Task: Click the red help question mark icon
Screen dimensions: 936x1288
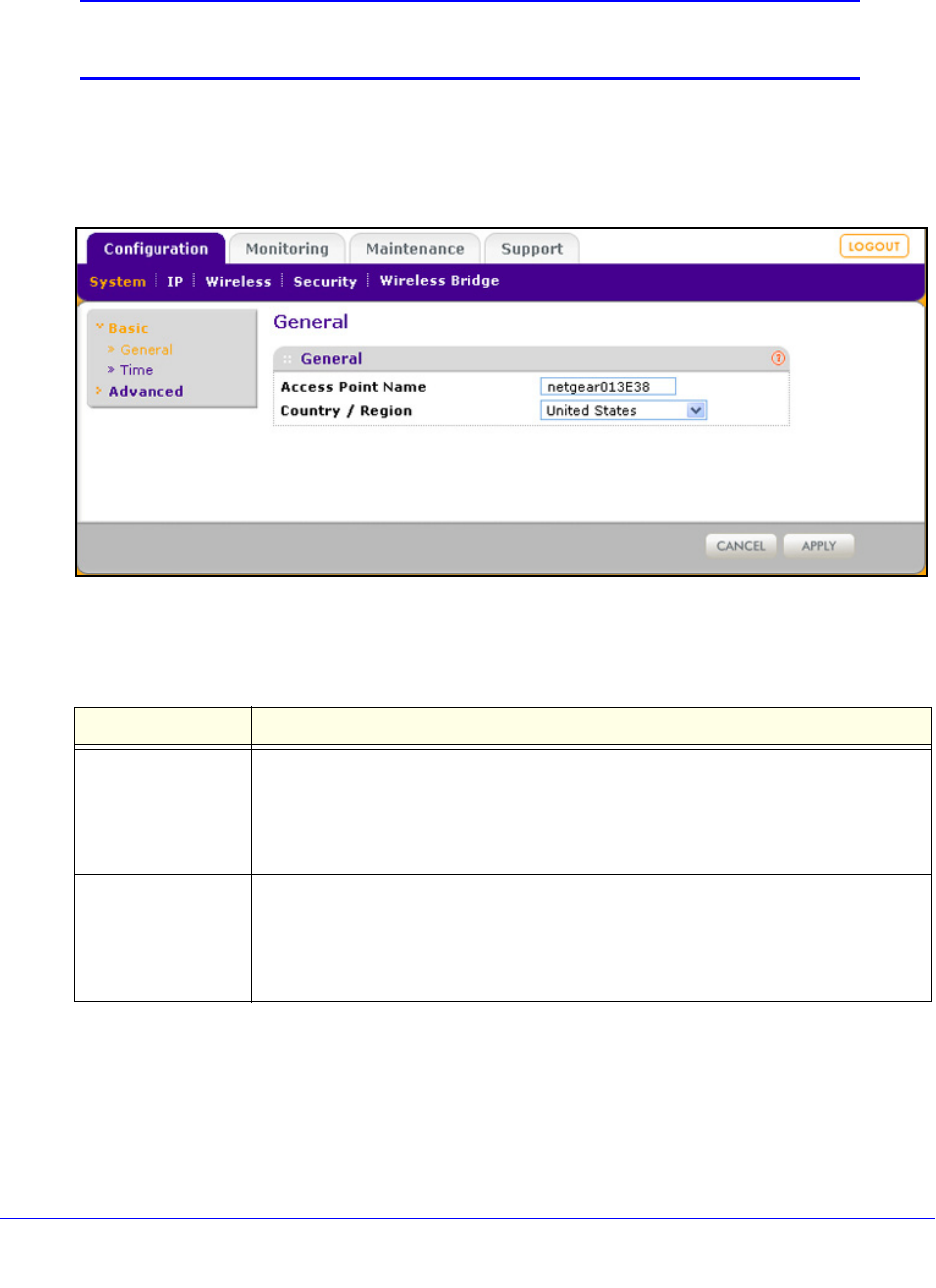Action: [x=779, y=359]
